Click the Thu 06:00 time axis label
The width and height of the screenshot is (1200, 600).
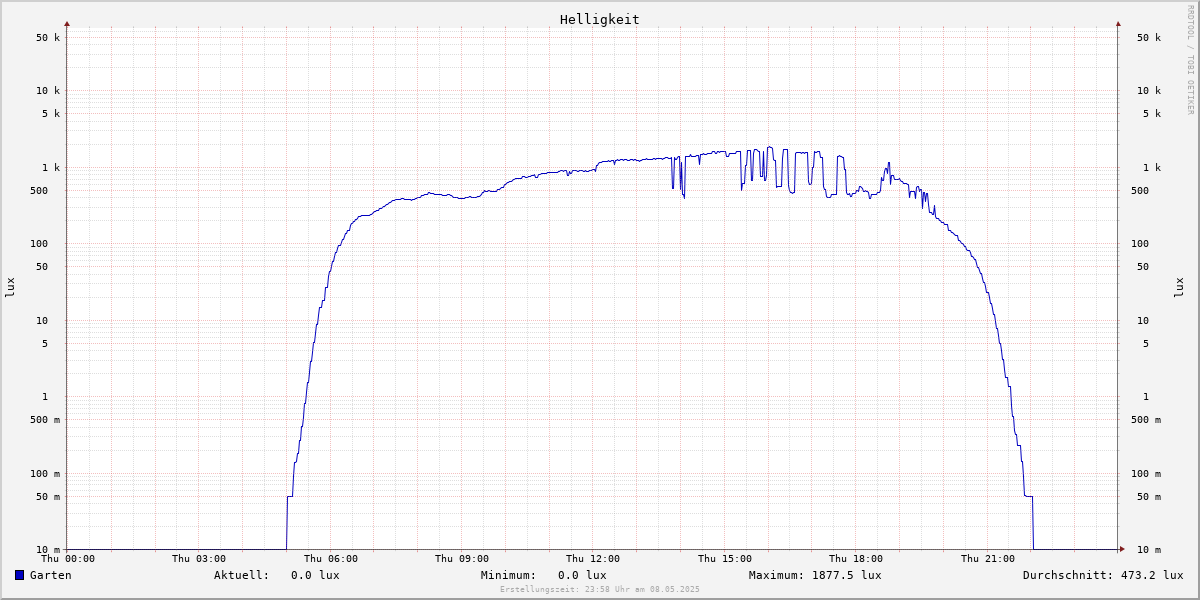331,559
